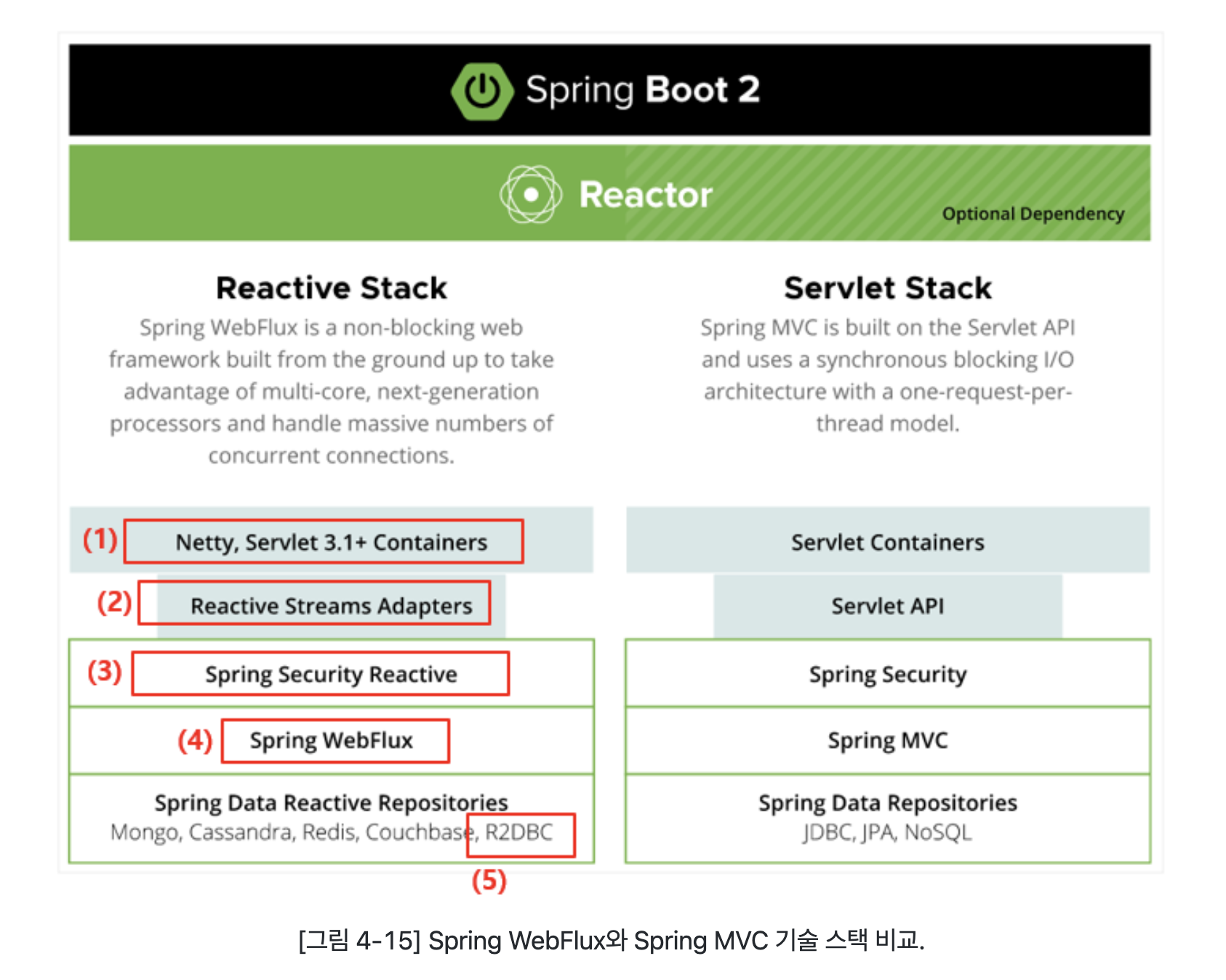Click the Spring Security box in Servlet Stack
The image size is (1226, 980).
pyautogui.click(x=888, y=673)
